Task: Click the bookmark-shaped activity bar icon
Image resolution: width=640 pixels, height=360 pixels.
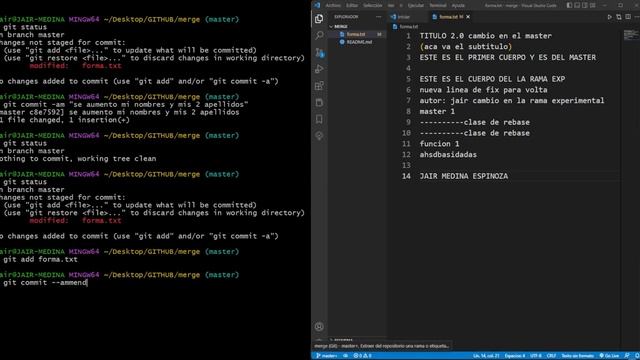Action: [x=319, y=119]
